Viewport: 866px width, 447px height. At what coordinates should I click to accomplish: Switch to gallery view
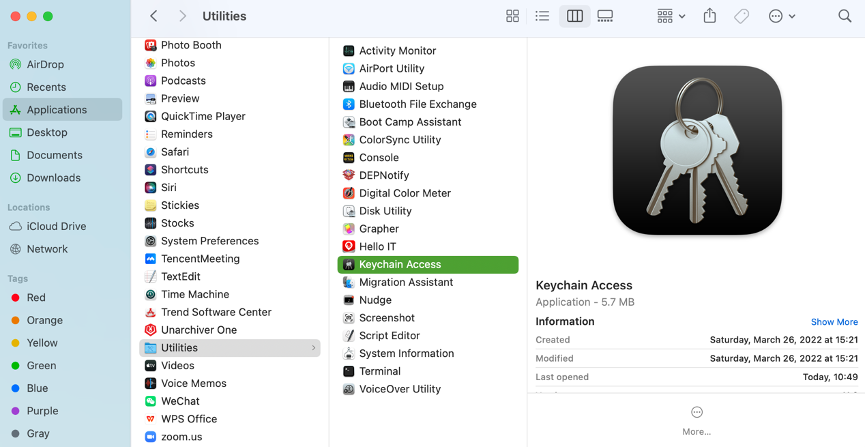605,16
